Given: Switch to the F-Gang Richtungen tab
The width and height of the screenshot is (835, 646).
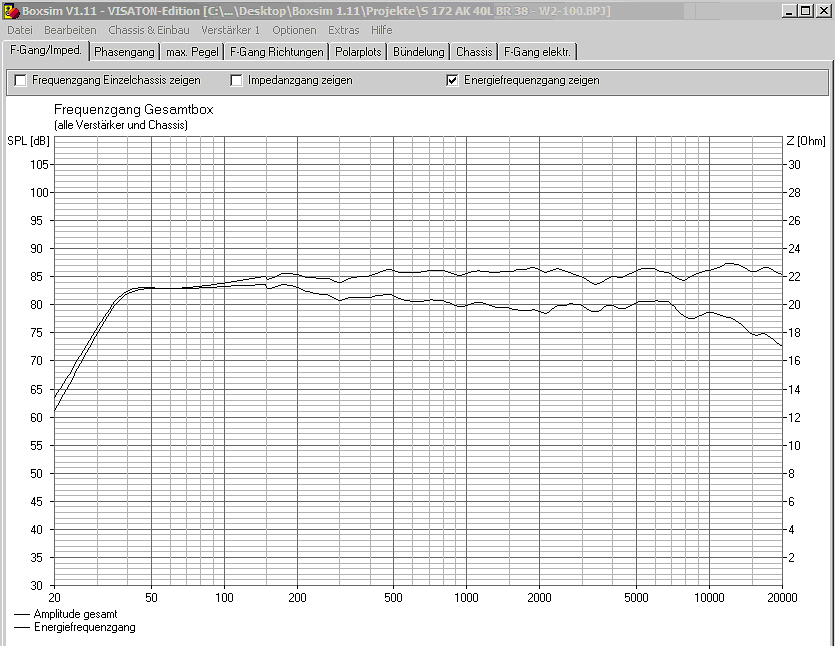Looking at the screenshot, I should coord(276,52).
